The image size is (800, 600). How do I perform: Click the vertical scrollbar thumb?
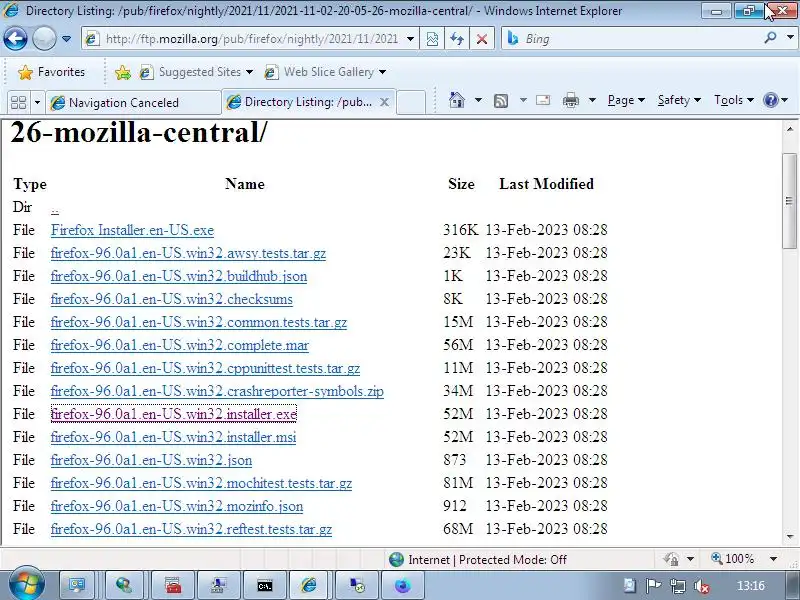tap(789, 201)
